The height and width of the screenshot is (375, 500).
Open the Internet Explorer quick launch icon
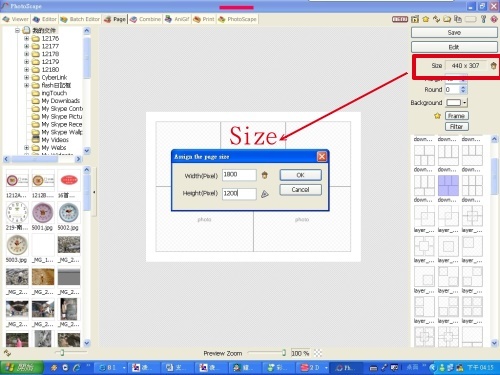click(x=77, y=368)
